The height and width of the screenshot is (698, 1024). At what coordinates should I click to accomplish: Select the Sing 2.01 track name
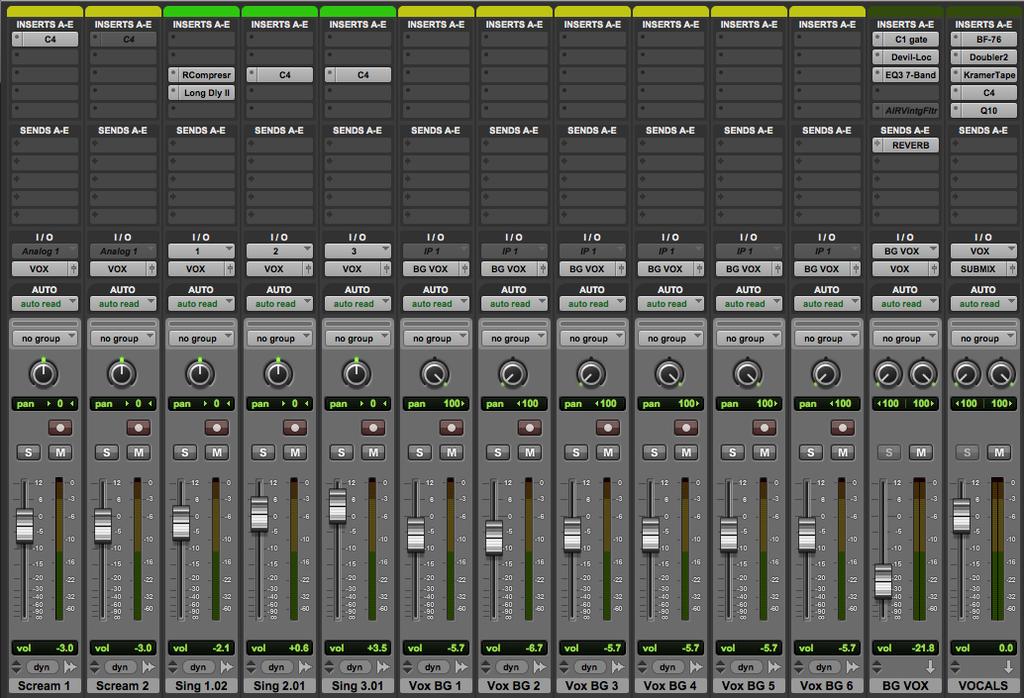(x=279, y=686)
